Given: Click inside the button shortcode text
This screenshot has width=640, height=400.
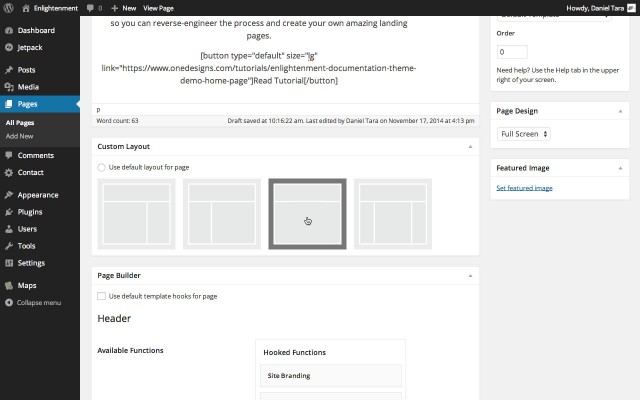Looking at the screenshot, I should (x=259, y=68).
